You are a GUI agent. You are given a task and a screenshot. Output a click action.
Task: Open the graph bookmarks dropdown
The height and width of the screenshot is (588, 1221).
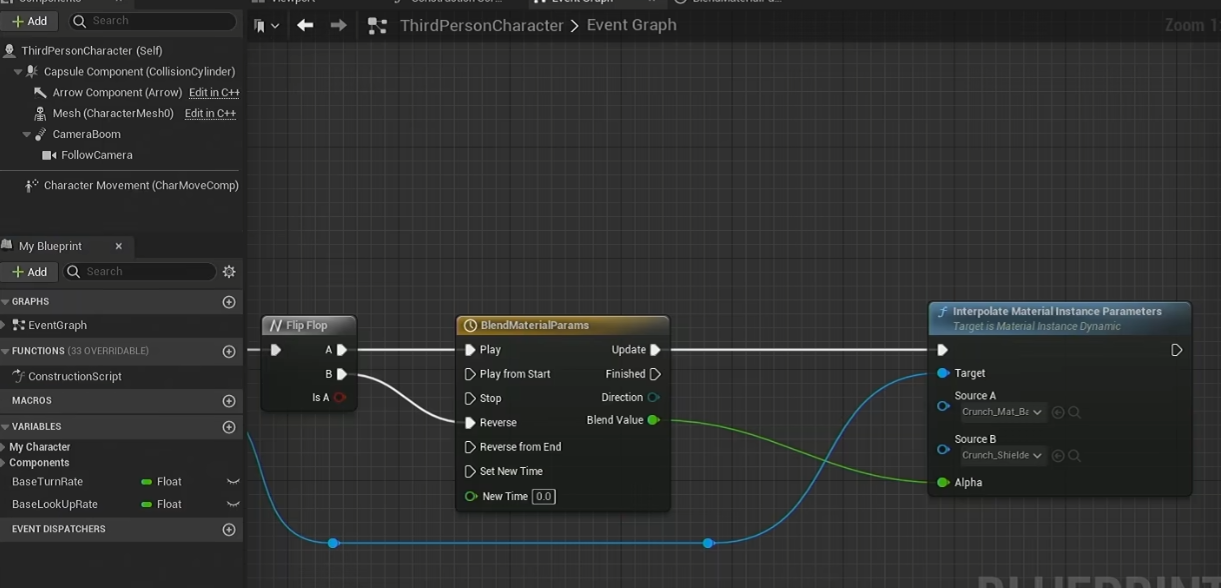pyautogui.click(x=266, y=26)
